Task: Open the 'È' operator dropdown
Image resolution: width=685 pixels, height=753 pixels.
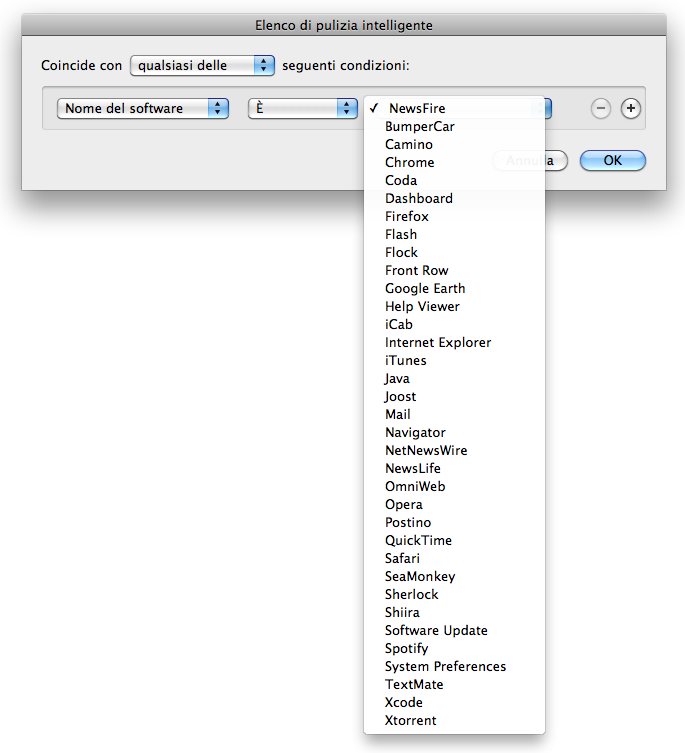Action: click(x=303, y=109)
